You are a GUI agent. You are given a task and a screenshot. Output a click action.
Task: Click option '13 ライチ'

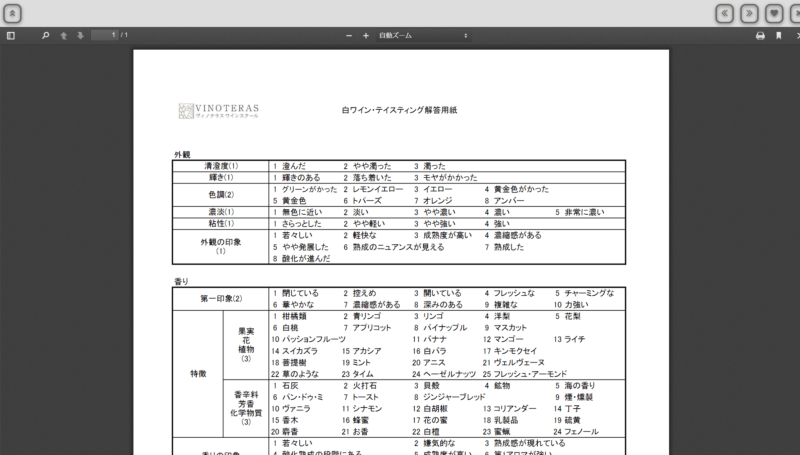pos(569,339)
